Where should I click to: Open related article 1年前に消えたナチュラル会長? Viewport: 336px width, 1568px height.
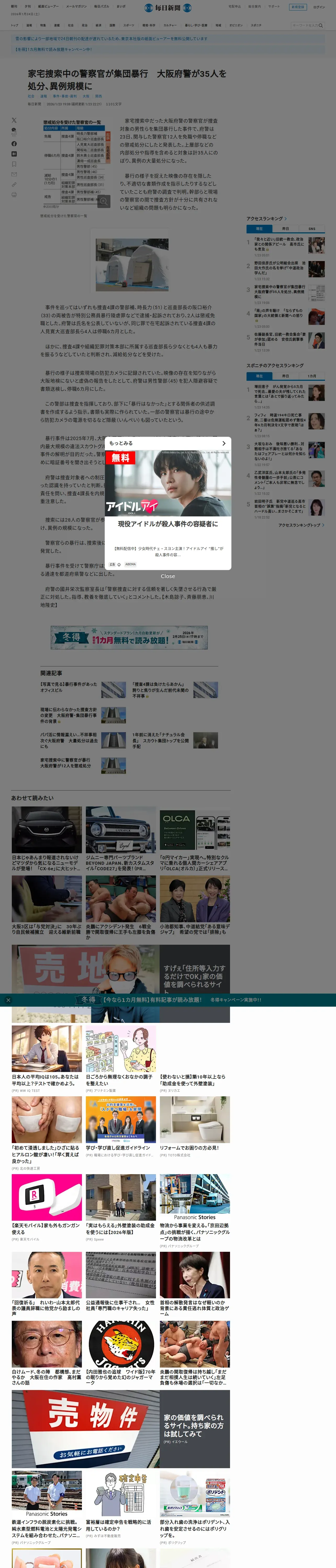[x=175, y=740]
